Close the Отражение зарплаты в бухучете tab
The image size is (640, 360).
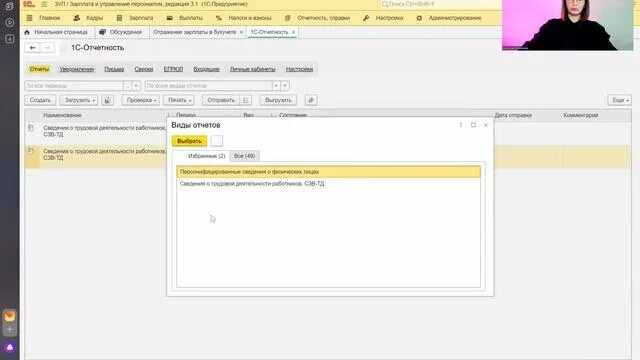pyautogui.click(x=241, y=32)
